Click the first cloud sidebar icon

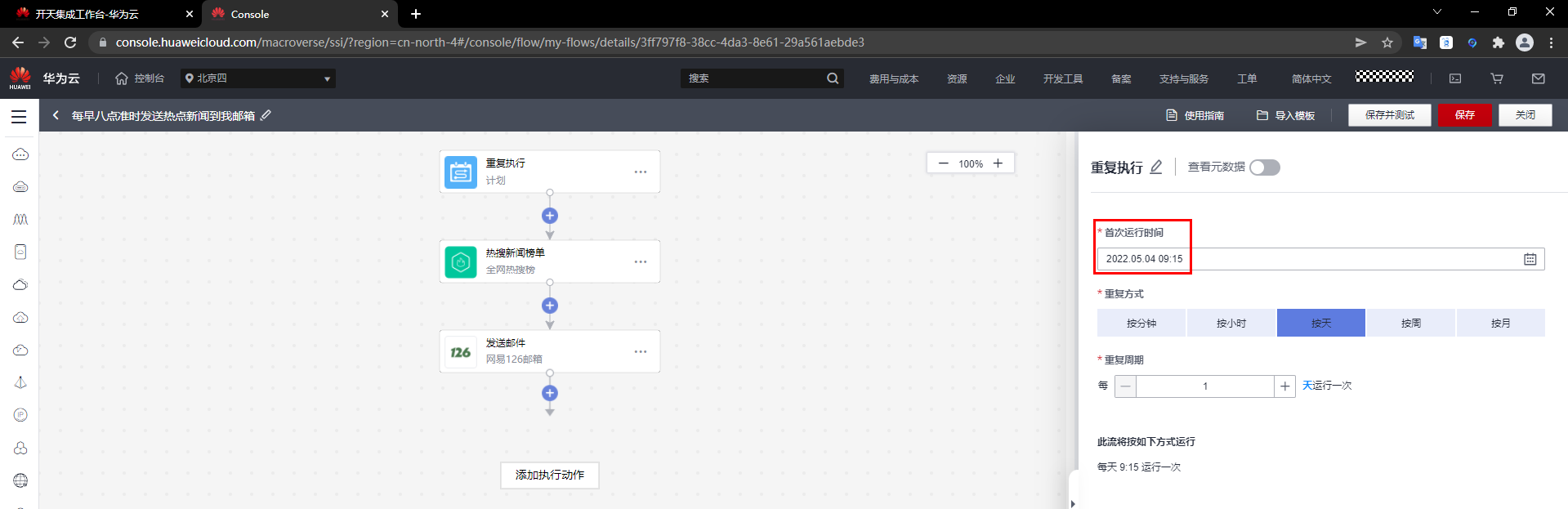click(x=20, y=154)
